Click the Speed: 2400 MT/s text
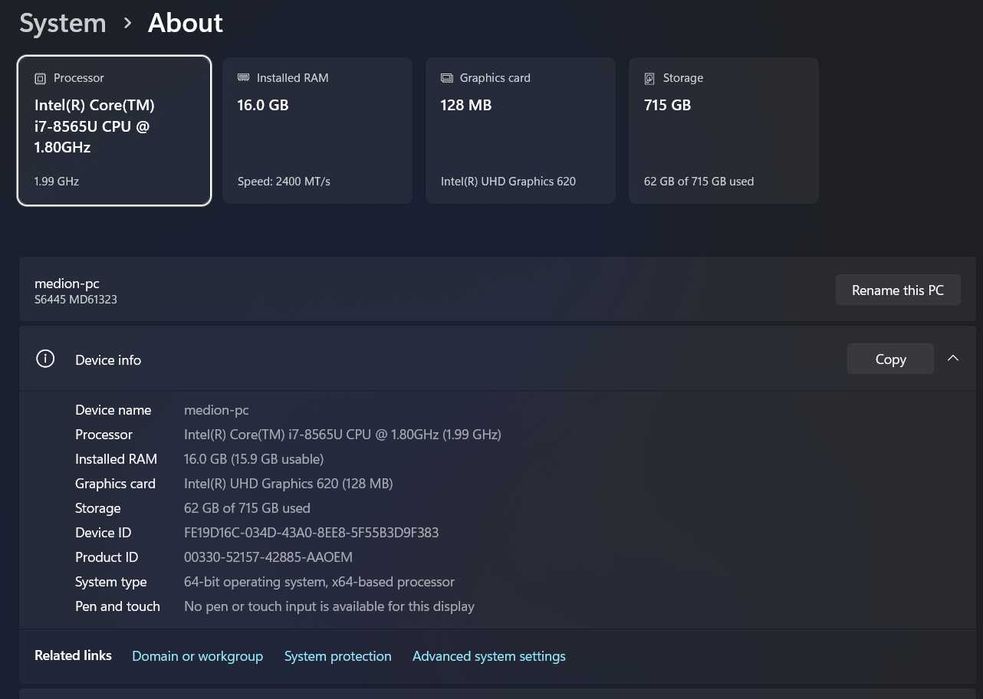 (284, 181)
